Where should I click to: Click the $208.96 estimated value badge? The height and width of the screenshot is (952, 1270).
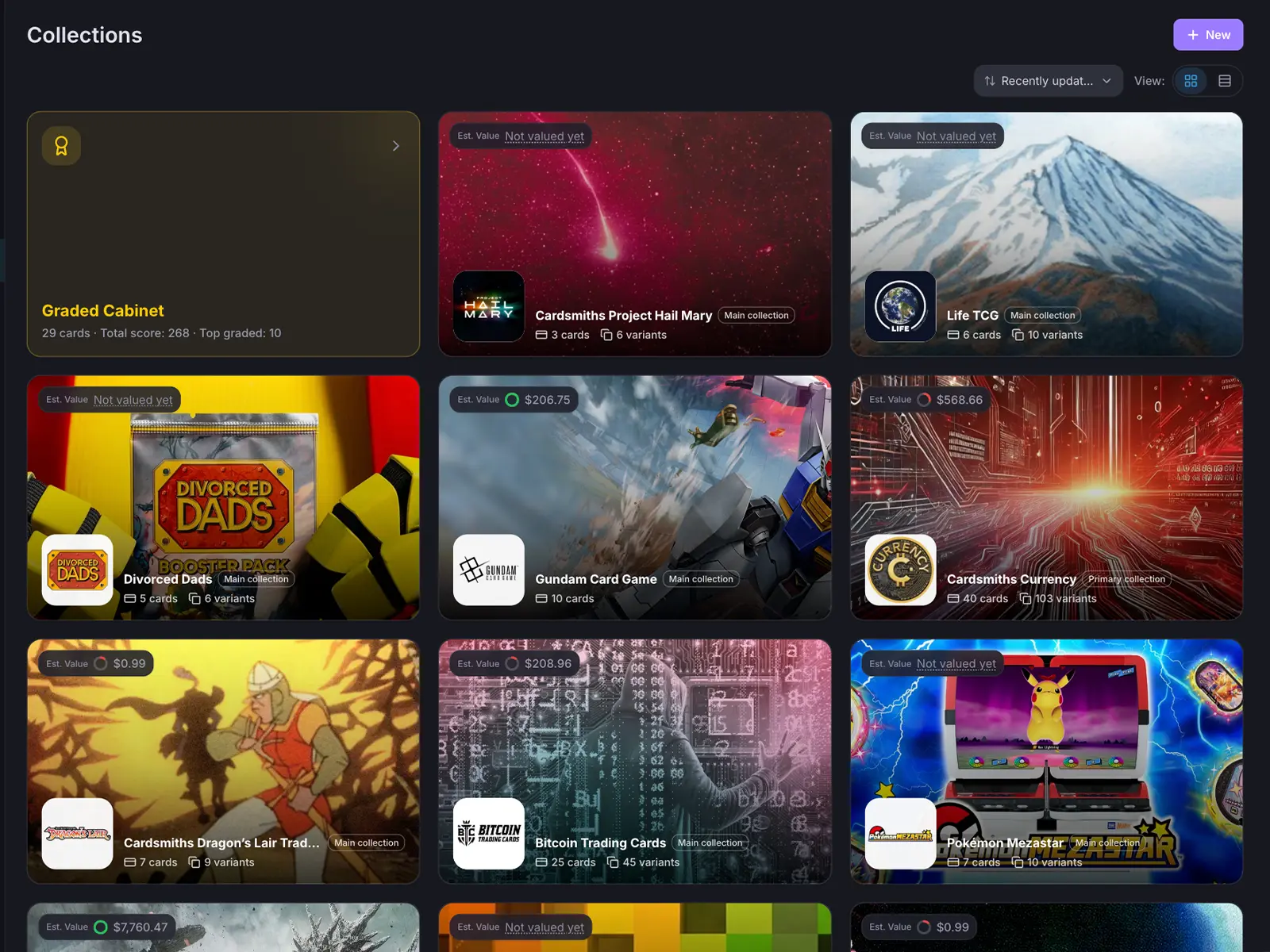(x=514, y=663)
